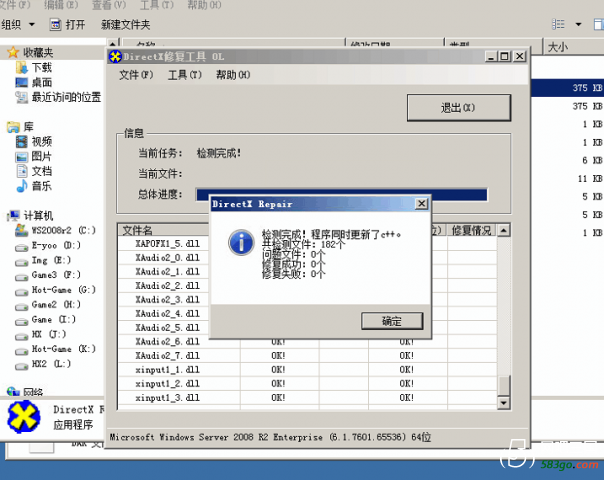Open the 文件(F) menu in DirectX修复工具
The height and width of the screenshot is (480, 604).
point(136,75)
